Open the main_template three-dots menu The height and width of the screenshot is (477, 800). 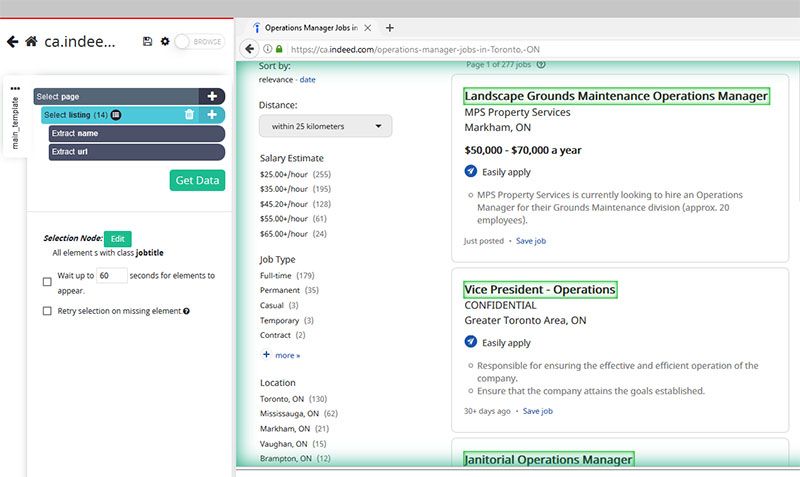pyautogui.click(x=15, y=88)
